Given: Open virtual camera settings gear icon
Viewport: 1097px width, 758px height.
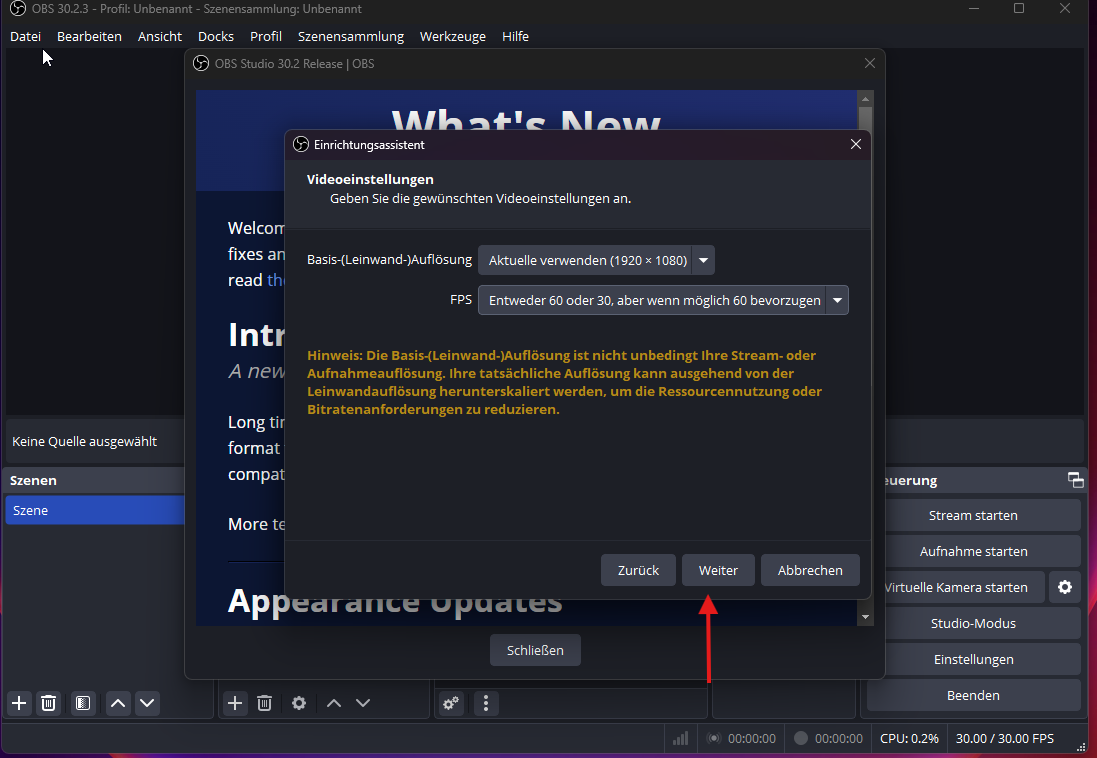Looking at the screenshot, I should point(1065,587).
